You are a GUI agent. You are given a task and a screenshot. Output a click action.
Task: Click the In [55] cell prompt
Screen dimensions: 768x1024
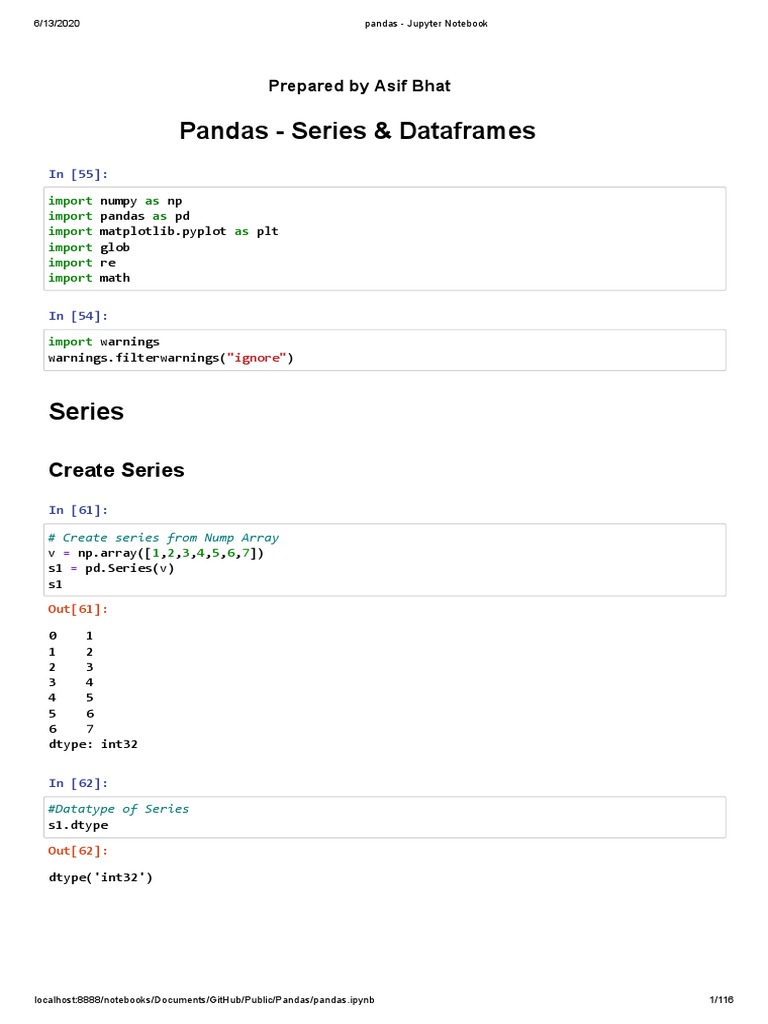point(78,174)
